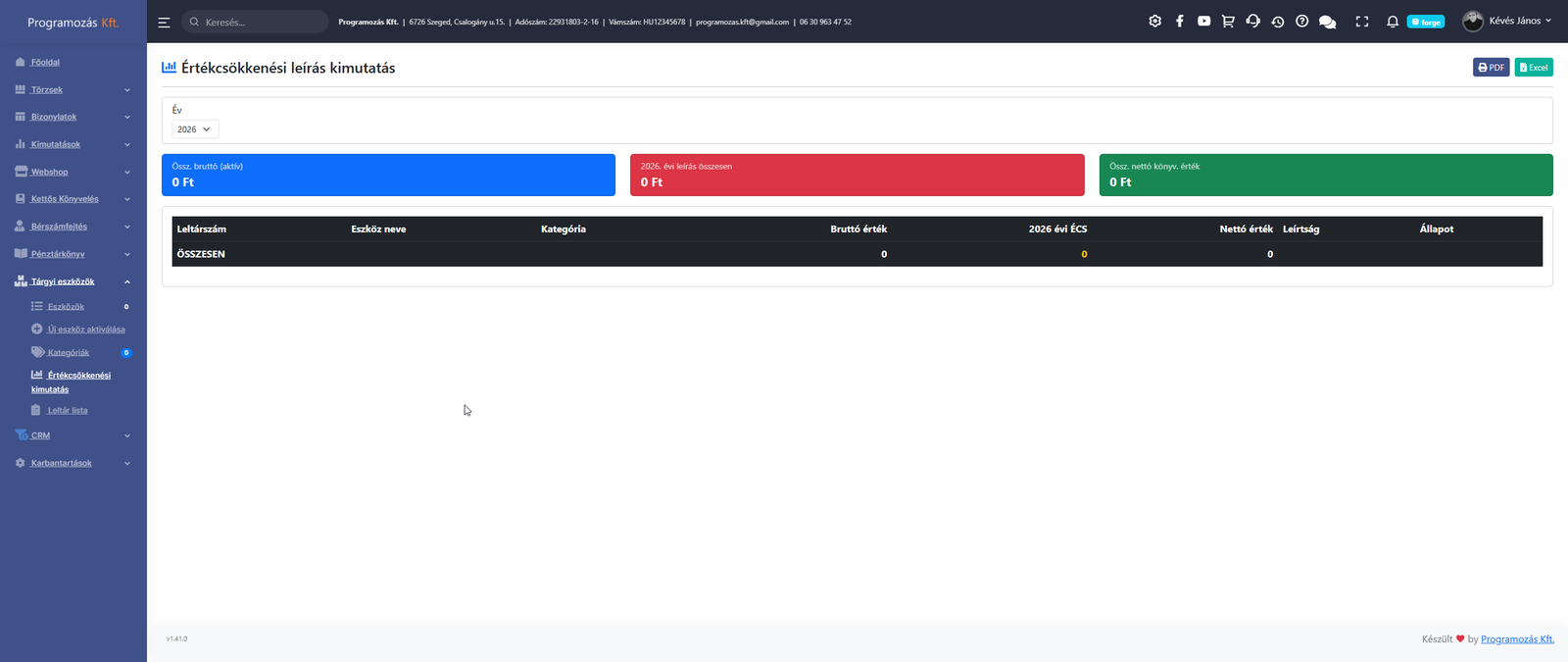Open notifications bell icon
The image size is (1568, 662).
(1393, 22)
